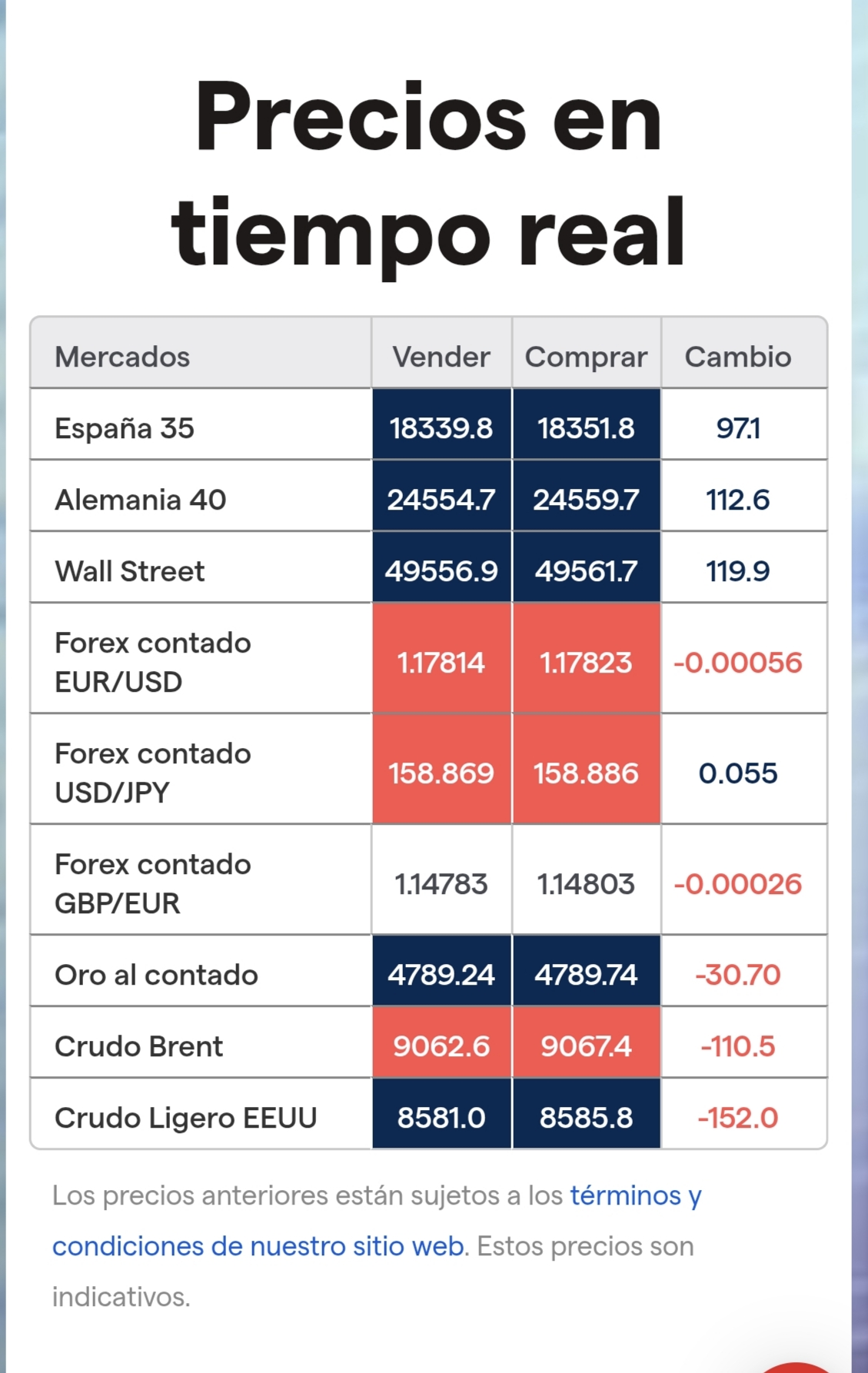This screenshot has width=868, height=1373.
Task: Click the Crudo Brent market name
Action: pyautogui.click(x=138, y=1046)
